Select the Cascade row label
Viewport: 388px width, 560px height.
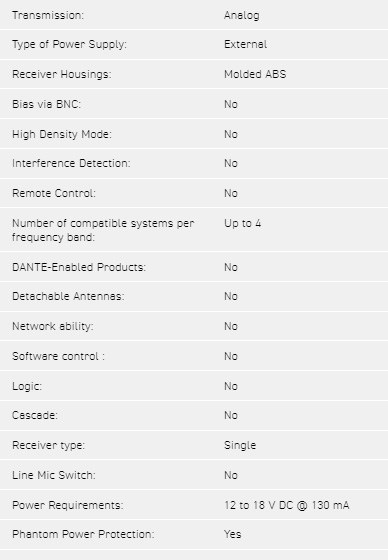pos(35,415)
